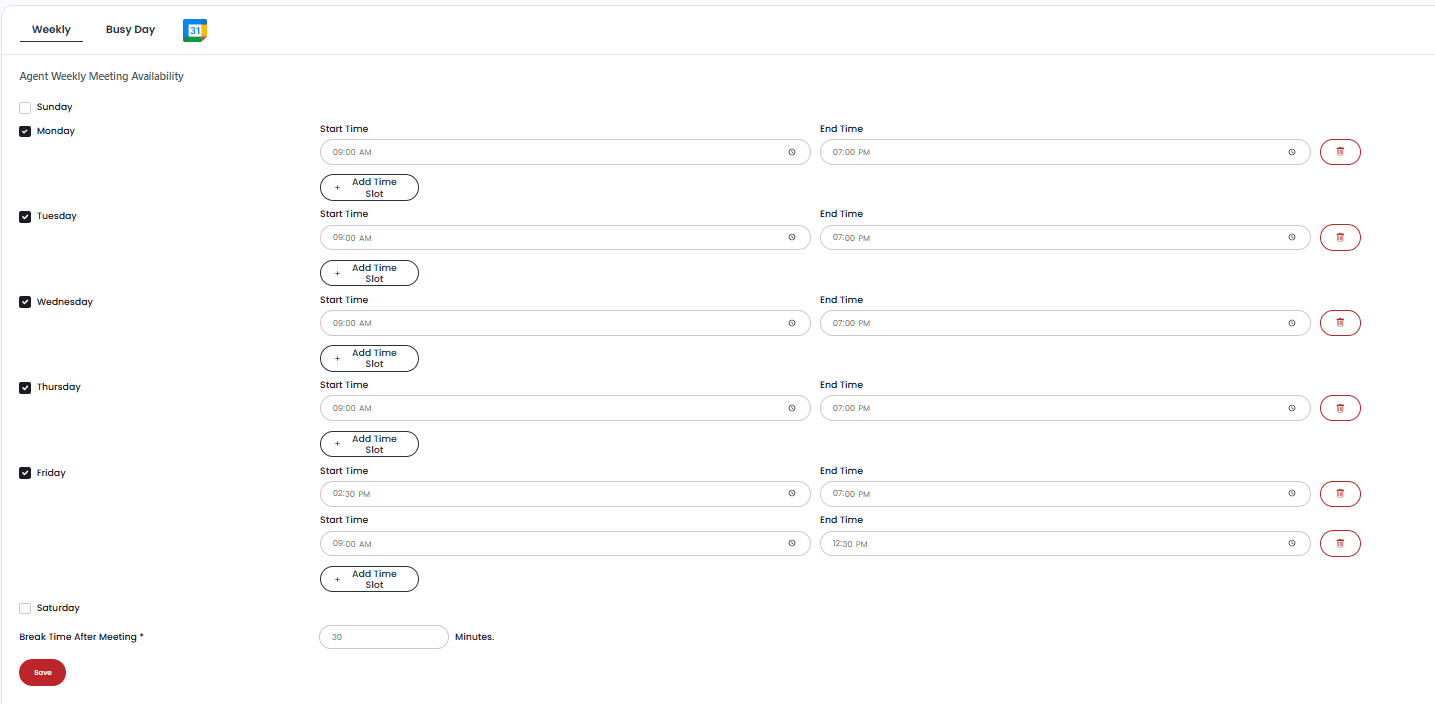Edit Thursday's 09:00 AM start time field
This screenshot has height=704, width=1435.
(x=565, y=408)
